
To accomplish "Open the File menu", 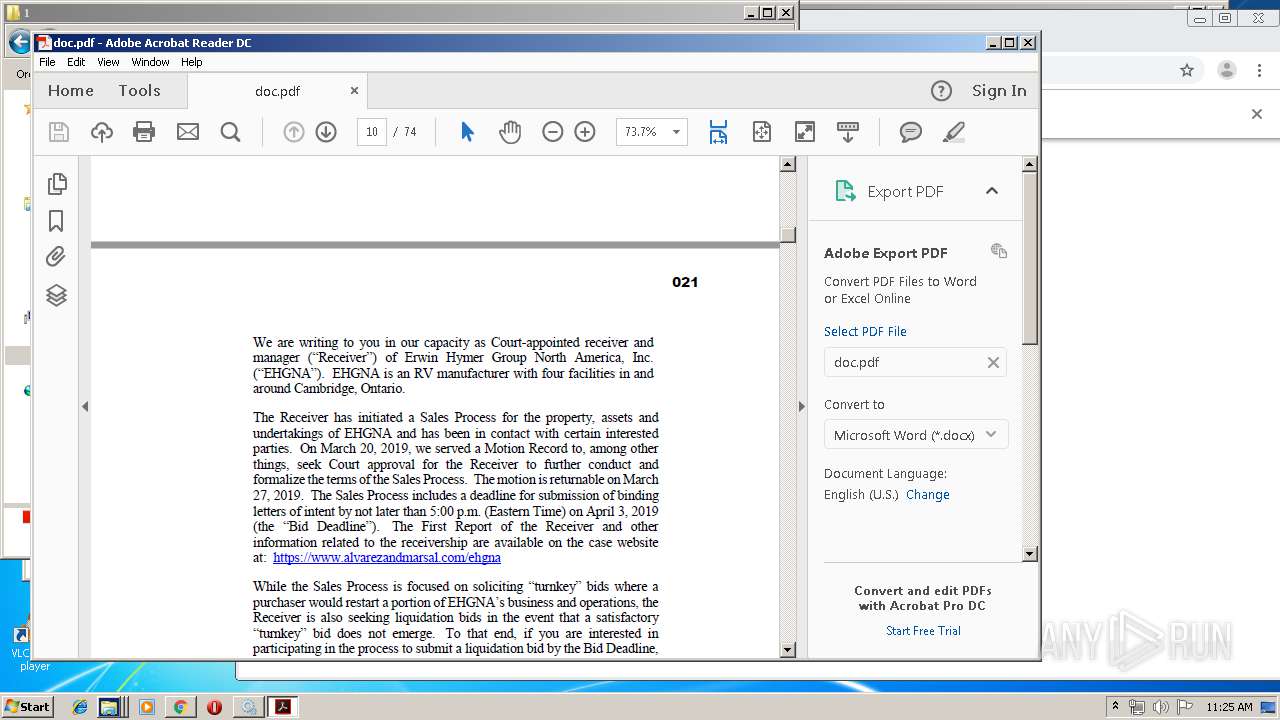I will [x=47, y=62].
